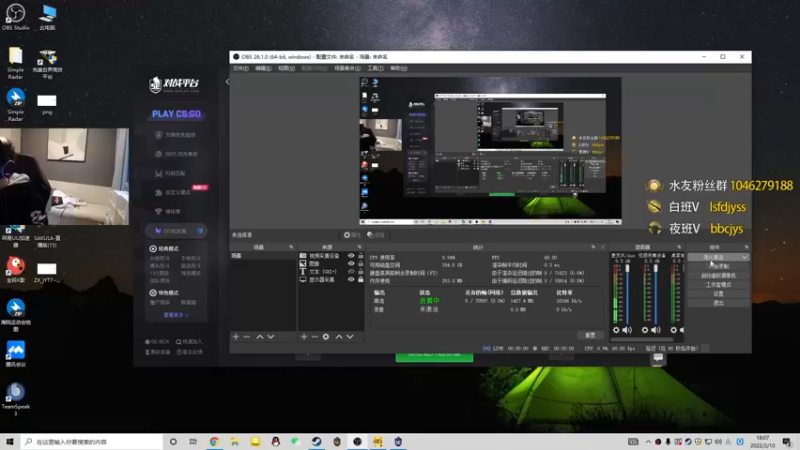Pop out the Controls dock panel

click(746, 247)
